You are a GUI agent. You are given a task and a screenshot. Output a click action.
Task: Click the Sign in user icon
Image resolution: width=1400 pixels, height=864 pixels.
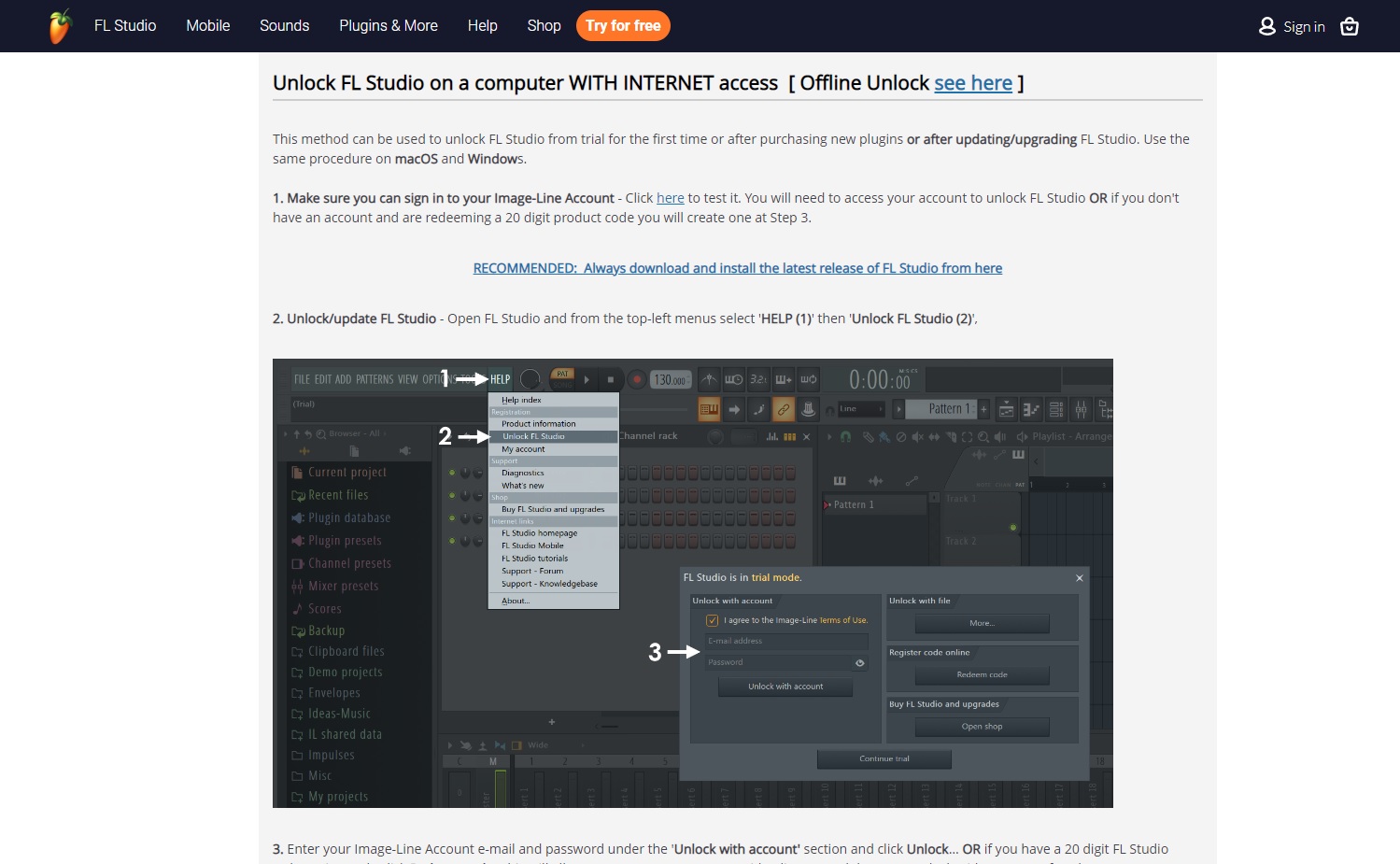click(x=1266, y=26)
